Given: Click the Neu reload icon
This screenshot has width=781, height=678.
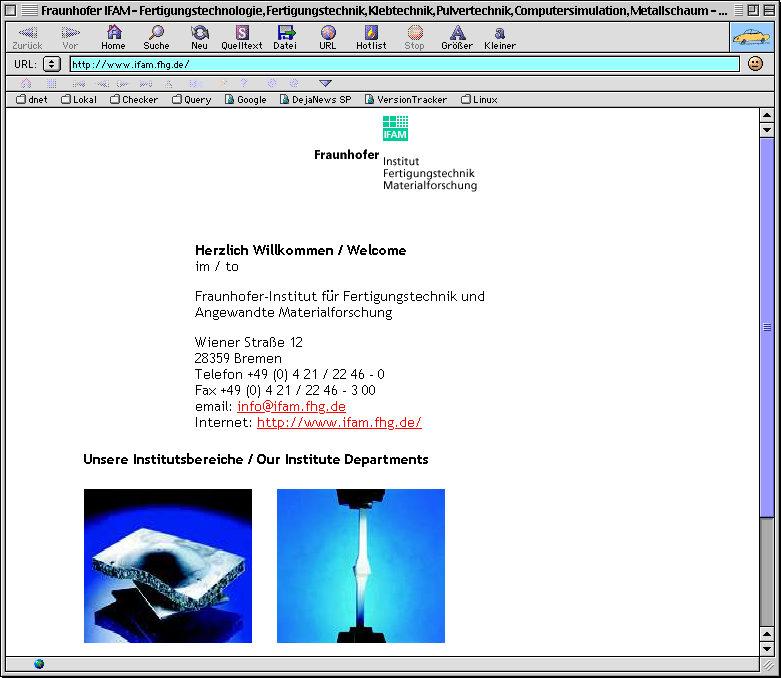Looking at the screenshot, I should (x=199, y=33).
